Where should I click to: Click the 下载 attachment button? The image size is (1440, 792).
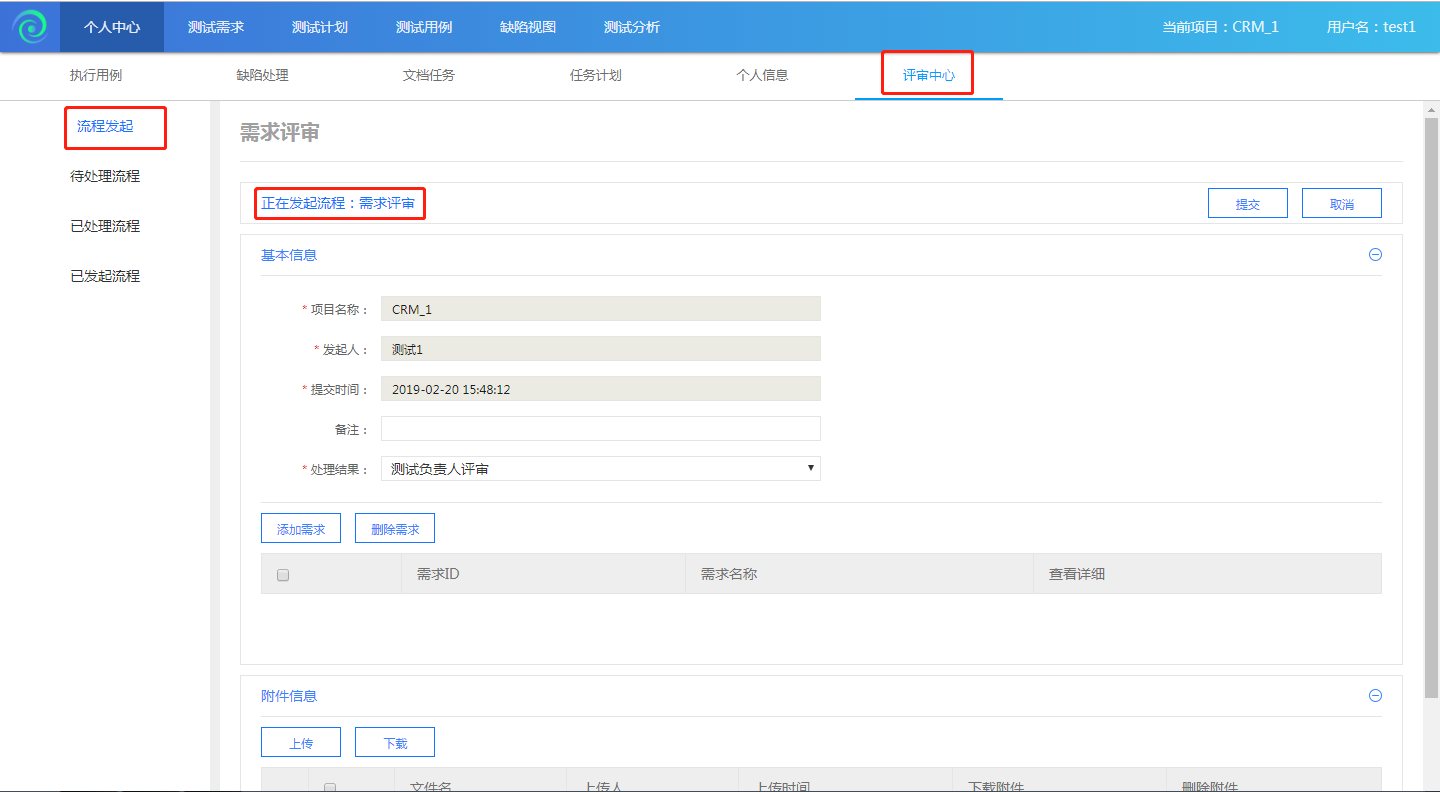point(395,743)
